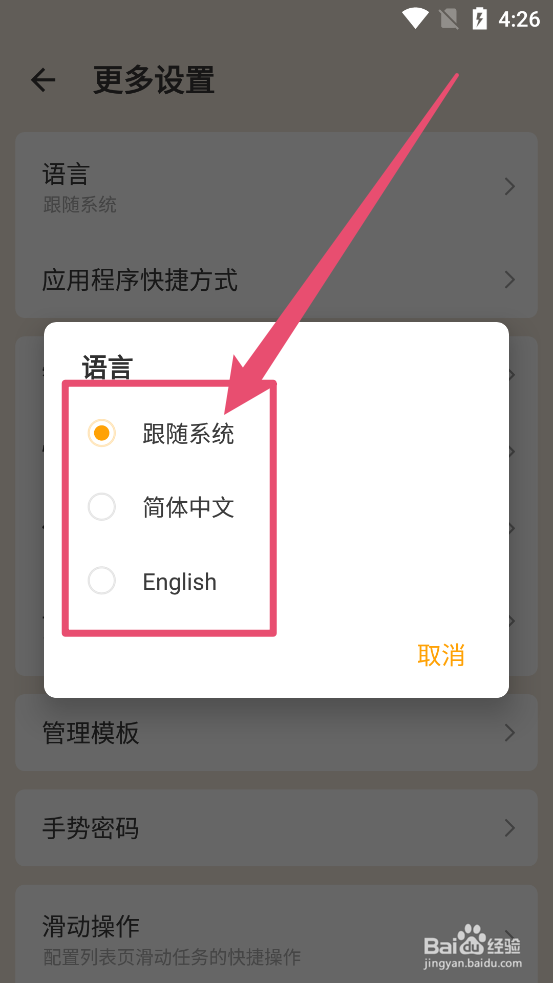The image size is (553, 983).
Task: Tap the battery charging icon
Action: [480, 18]
